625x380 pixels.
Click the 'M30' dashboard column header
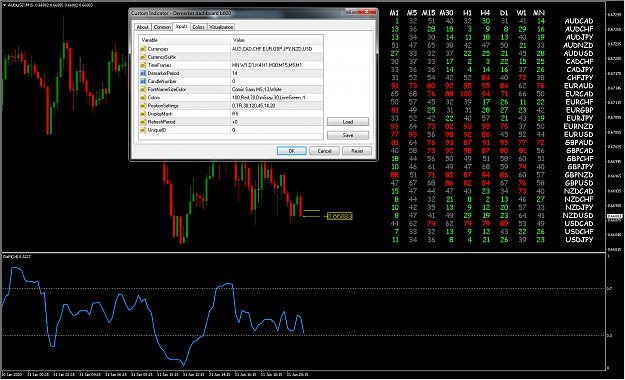[446, 13]
